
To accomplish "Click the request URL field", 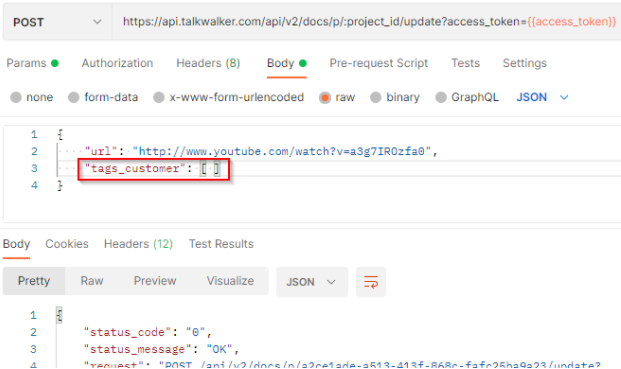I will pyautogui.click(x=367, y=22).
